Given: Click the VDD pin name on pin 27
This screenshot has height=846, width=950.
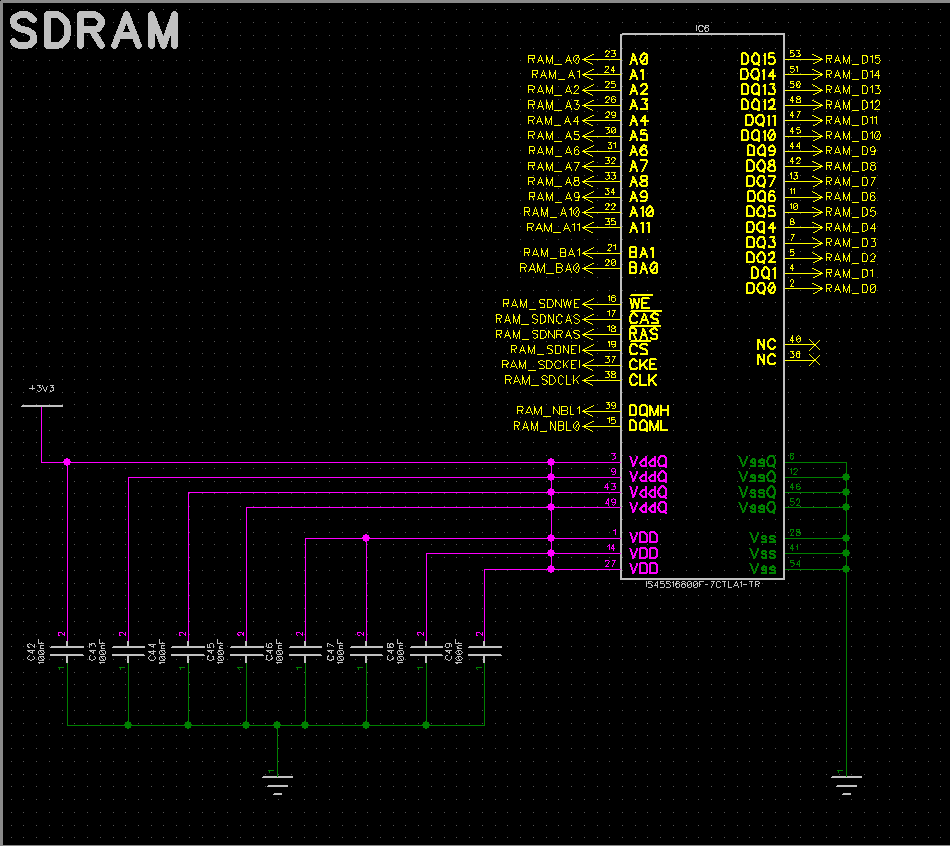Looking at the screenshot, I should click(643, 568).
